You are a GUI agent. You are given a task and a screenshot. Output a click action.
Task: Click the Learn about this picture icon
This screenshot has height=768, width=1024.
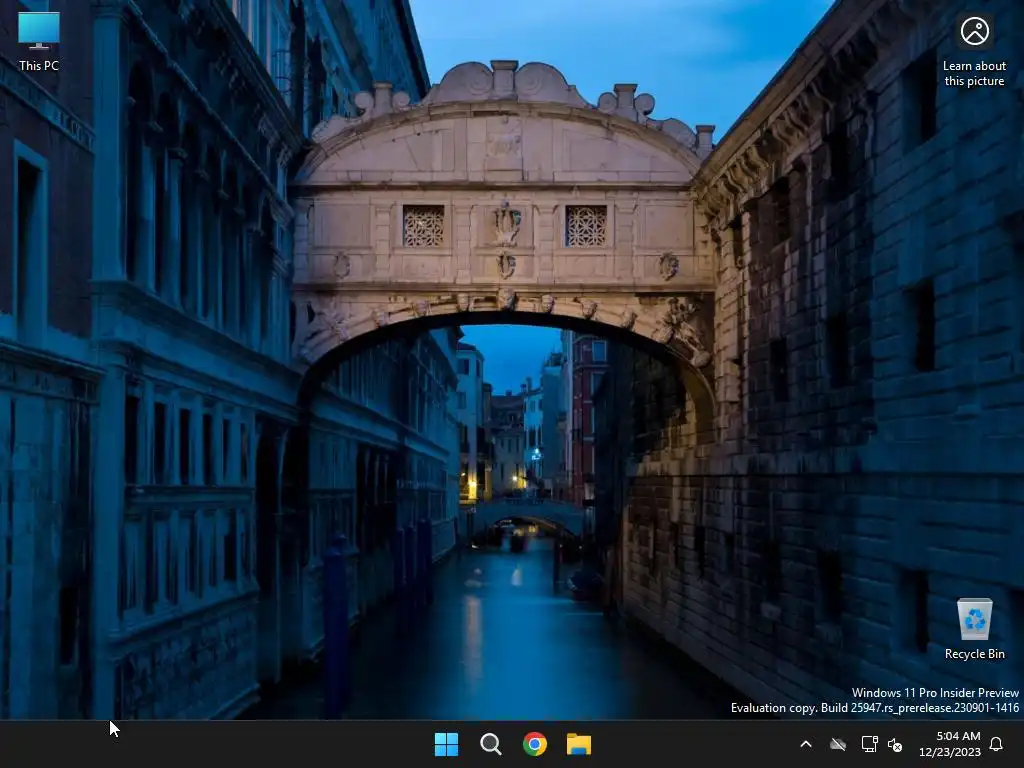[974, 51]
